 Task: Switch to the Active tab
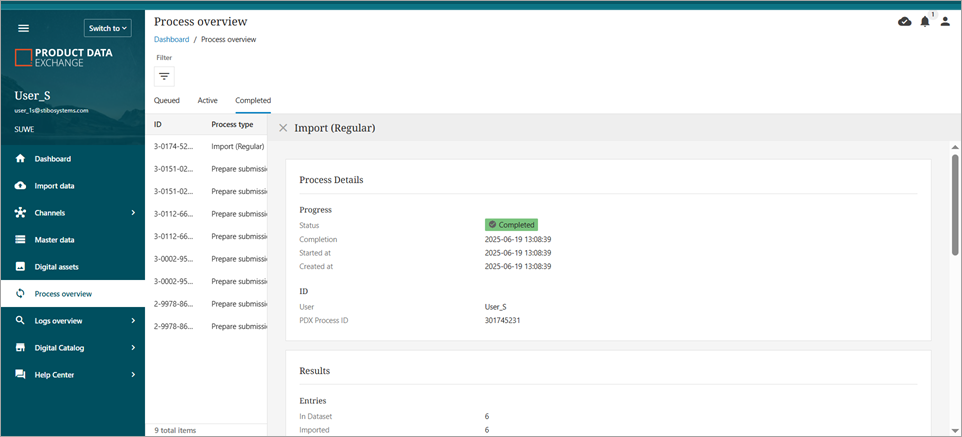207,101
